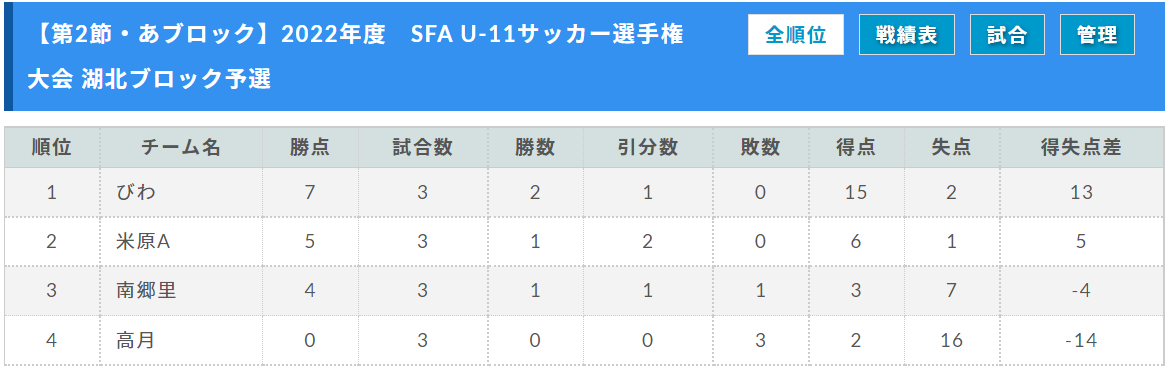The image size is (1170, 370).
Task: Select the 順位 column header
Action: click(x=52, y=148)
